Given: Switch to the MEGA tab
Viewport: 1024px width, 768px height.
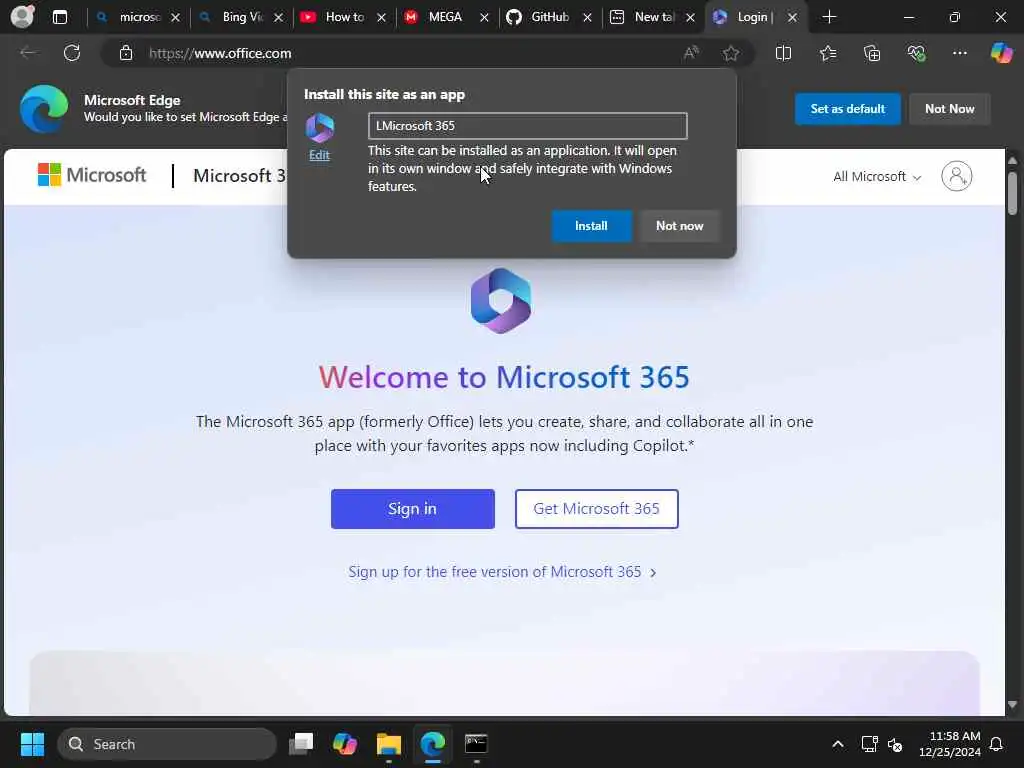Looking at the screenshot, I should pyautogui.click(x=439, y=17).
